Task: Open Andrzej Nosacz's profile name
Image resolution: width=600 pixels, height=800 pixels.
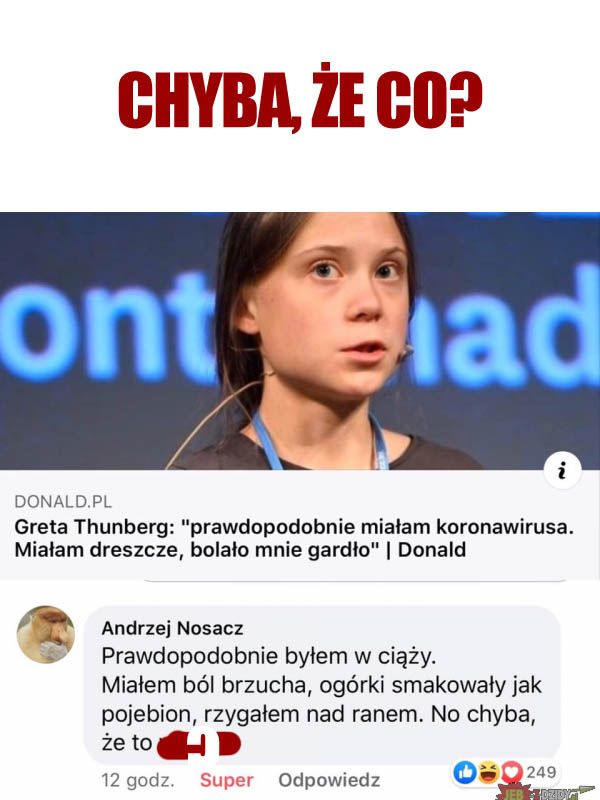Action: 172,628
